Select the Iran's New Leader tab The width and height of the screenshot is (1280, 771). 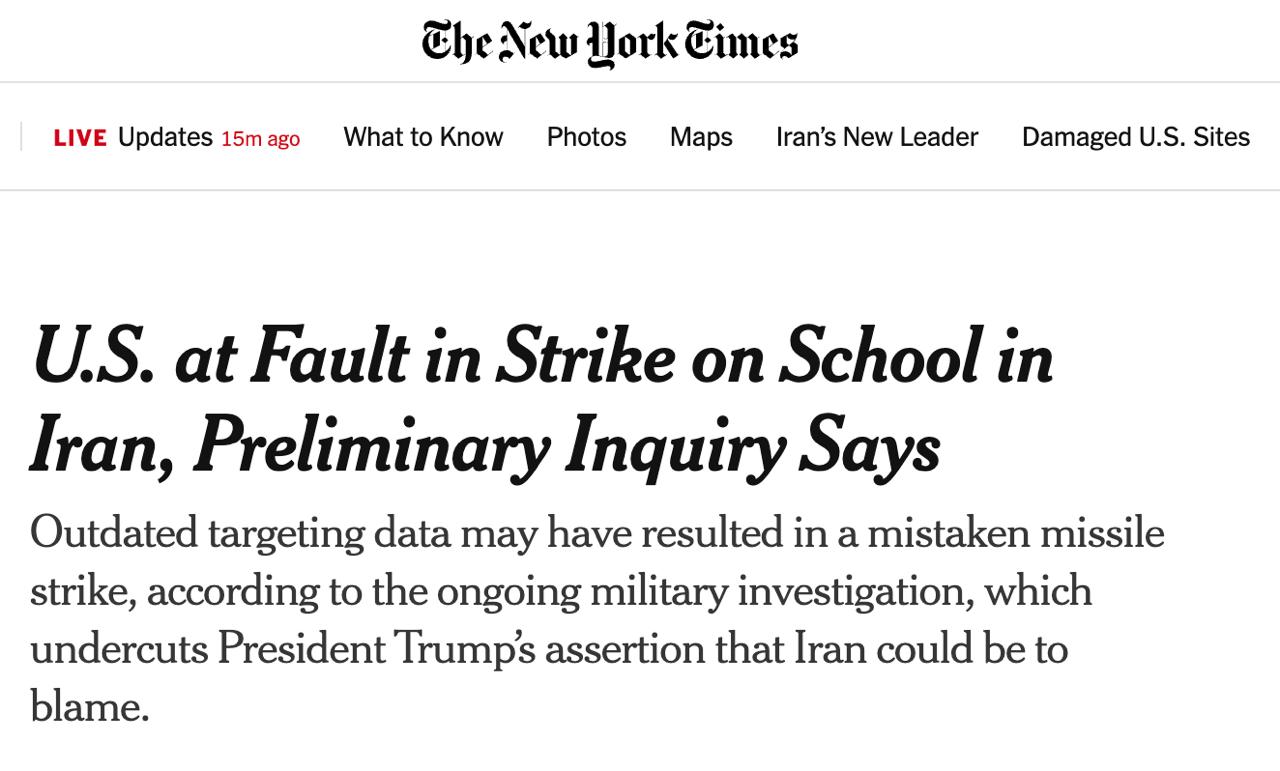click(x=877, y=137)
